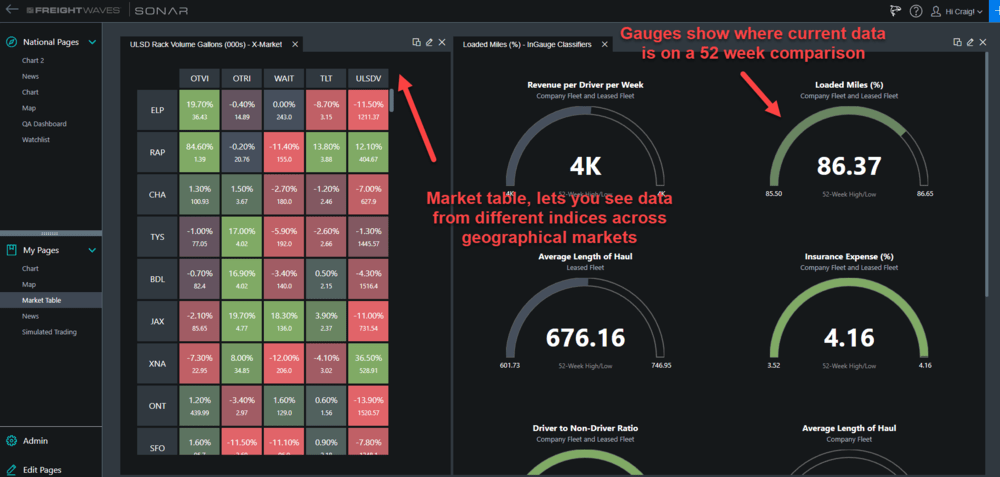Edit the Loaded Miles widget with pencil icon
Viewport: 1000px width, 477px height.
970,42
